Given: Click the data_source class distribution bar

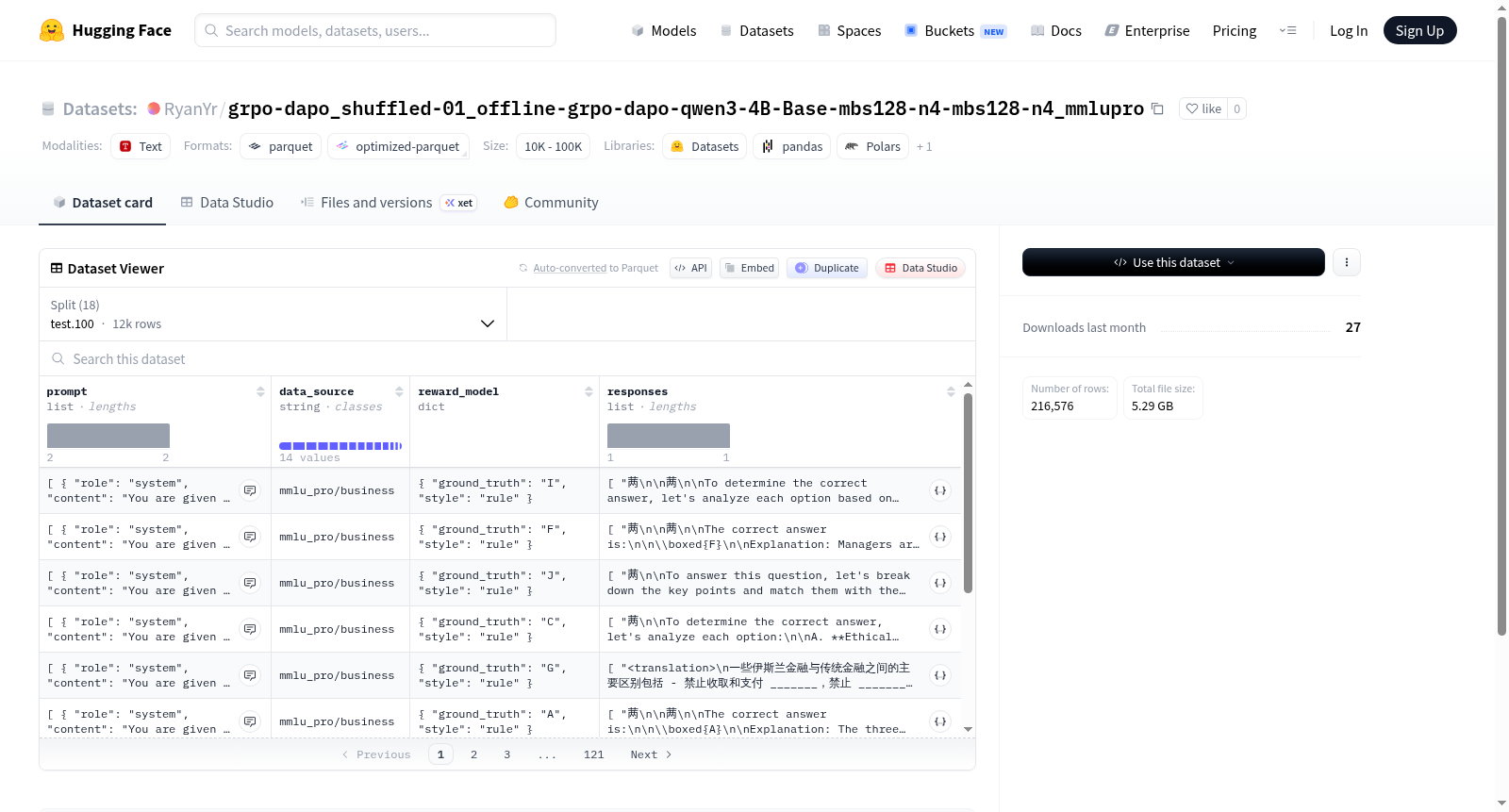Looking at the screenshot, I should pyautogui.click(x=340, y=446).
